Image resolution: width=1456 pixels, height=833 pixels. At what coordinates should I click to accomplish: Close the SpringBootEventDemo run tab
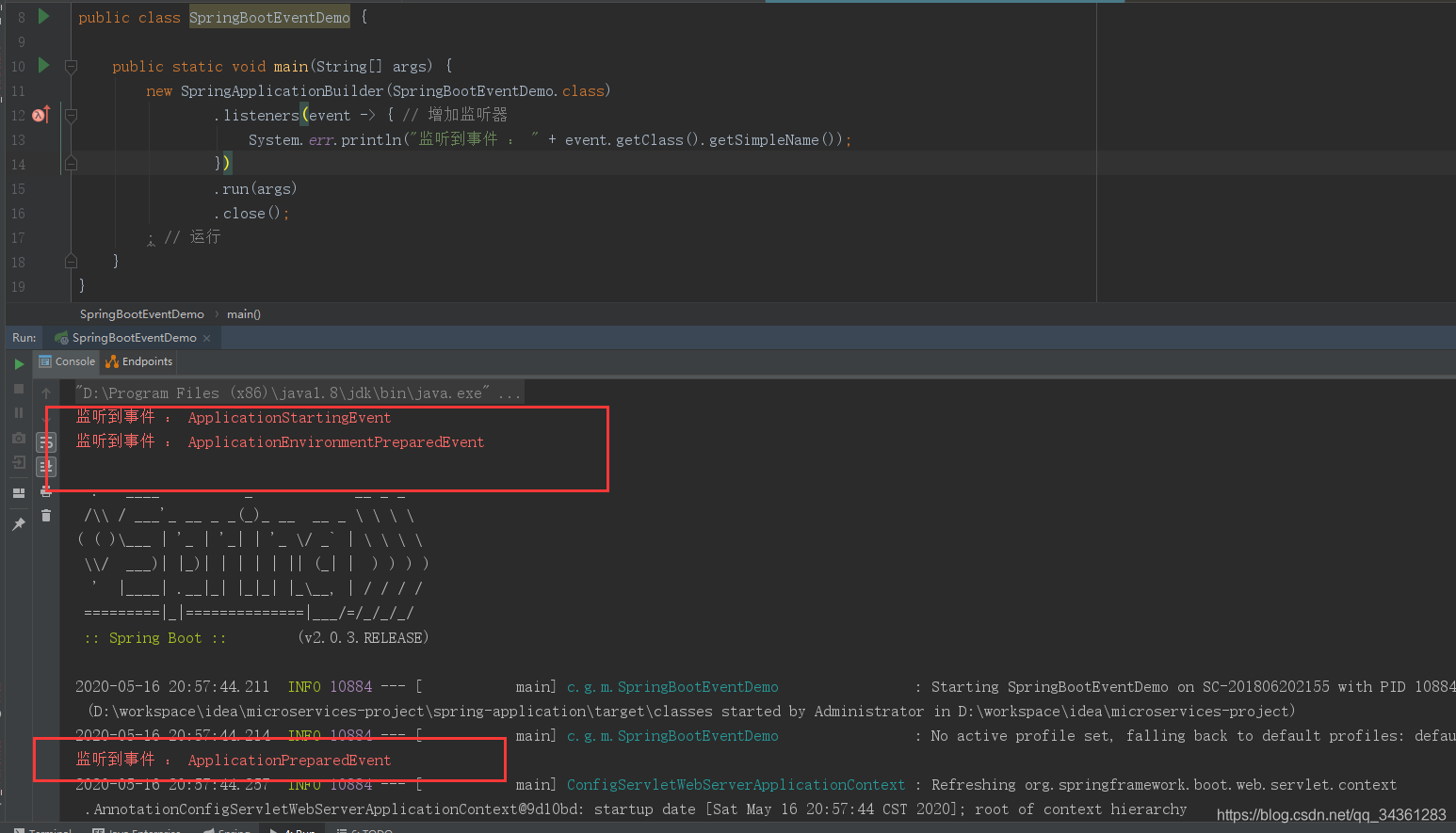point(207,338)
